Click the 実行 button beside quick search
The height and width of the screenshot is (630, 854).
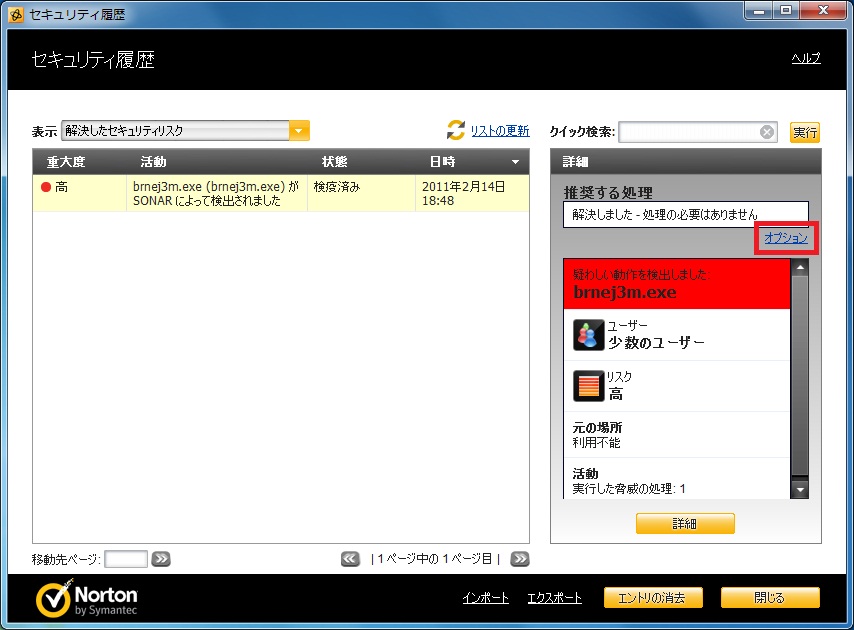pos(804,132)
